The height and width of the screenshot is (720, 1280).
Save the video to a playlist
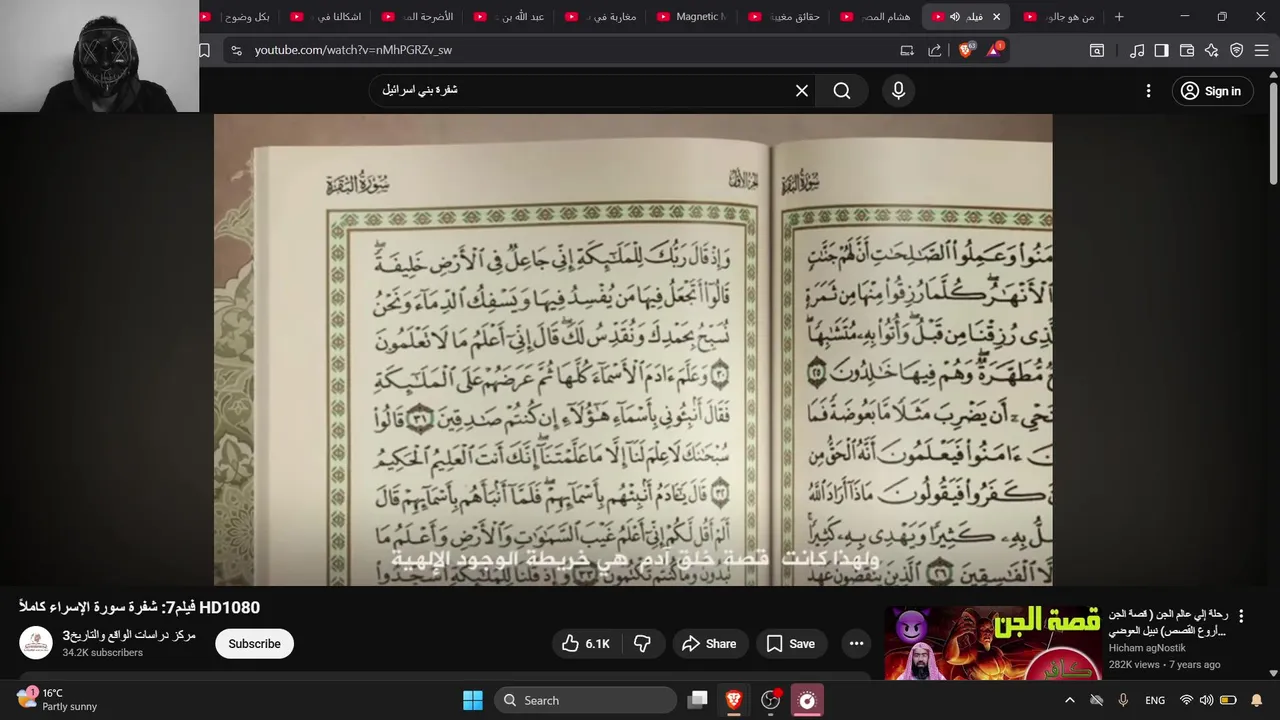click(x=791, y=644)
